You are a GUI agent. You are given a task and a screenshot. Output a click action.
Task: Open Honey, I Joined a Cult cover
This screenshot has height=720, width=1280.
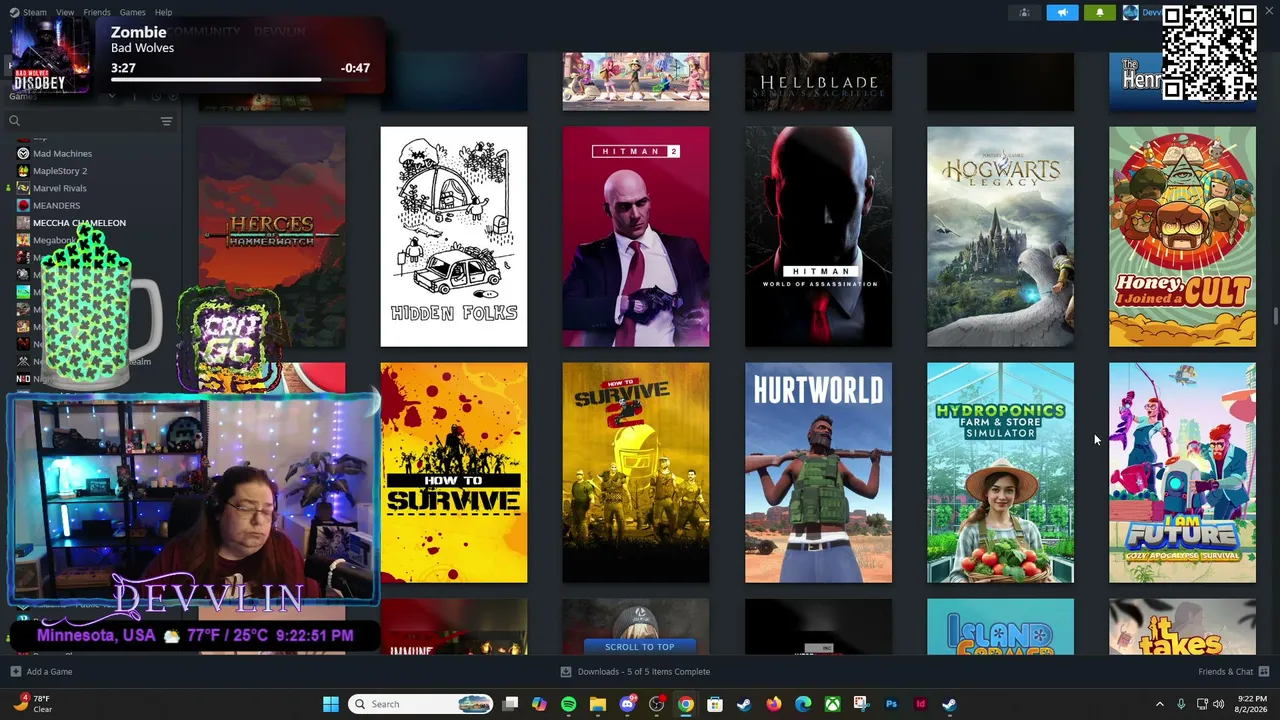coord(1182,236)
